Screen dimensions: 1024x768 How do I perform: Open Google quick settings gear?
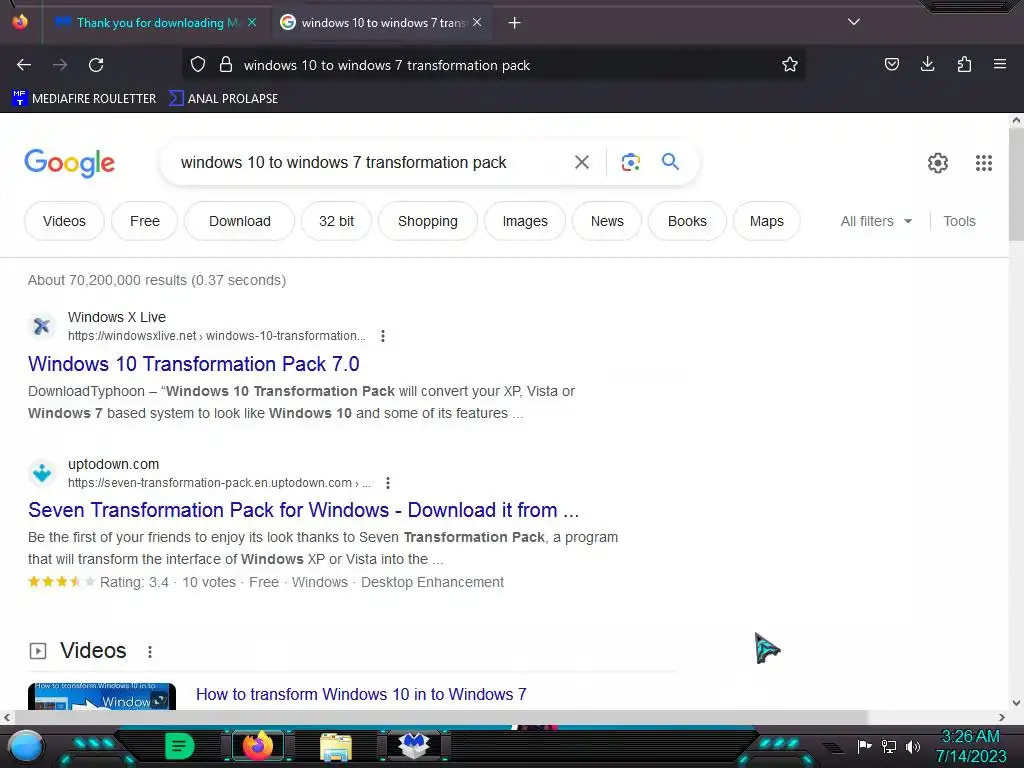[x=938, y=163]
